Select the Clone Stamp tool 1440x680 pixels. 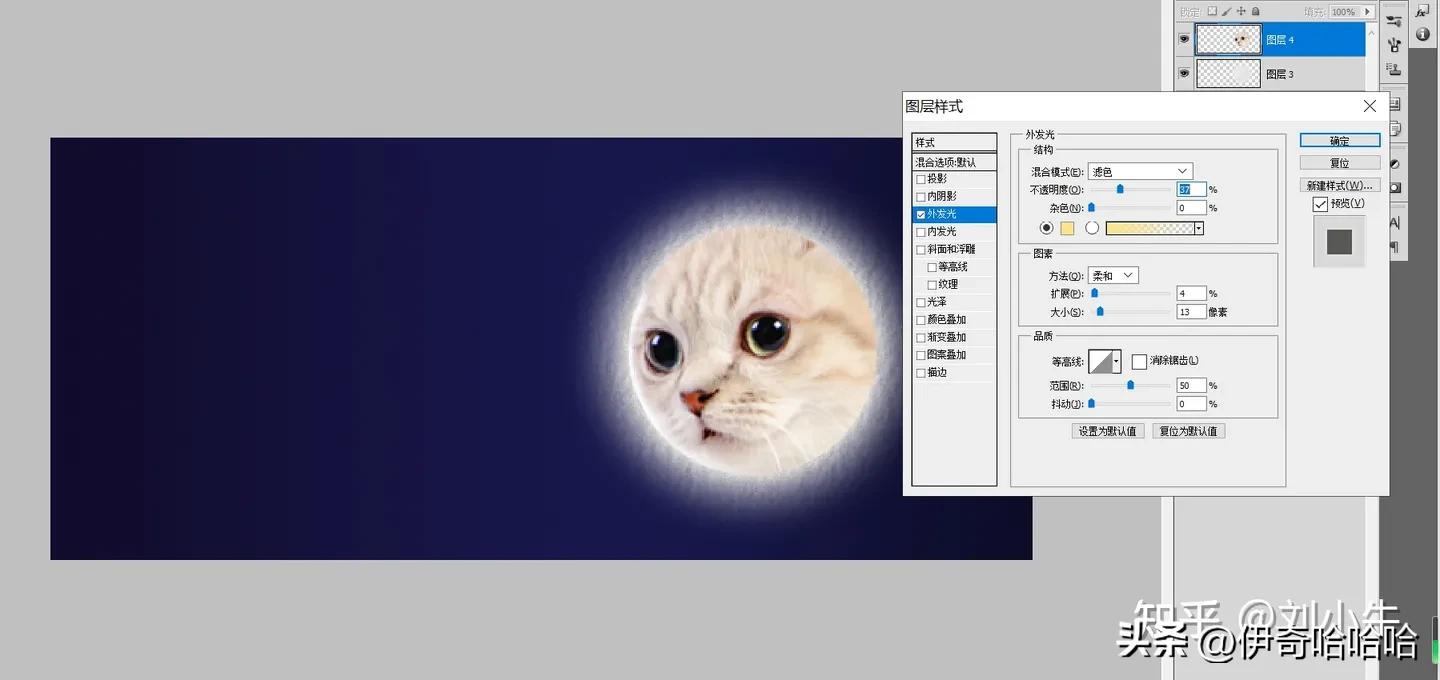coord(1395,69)
